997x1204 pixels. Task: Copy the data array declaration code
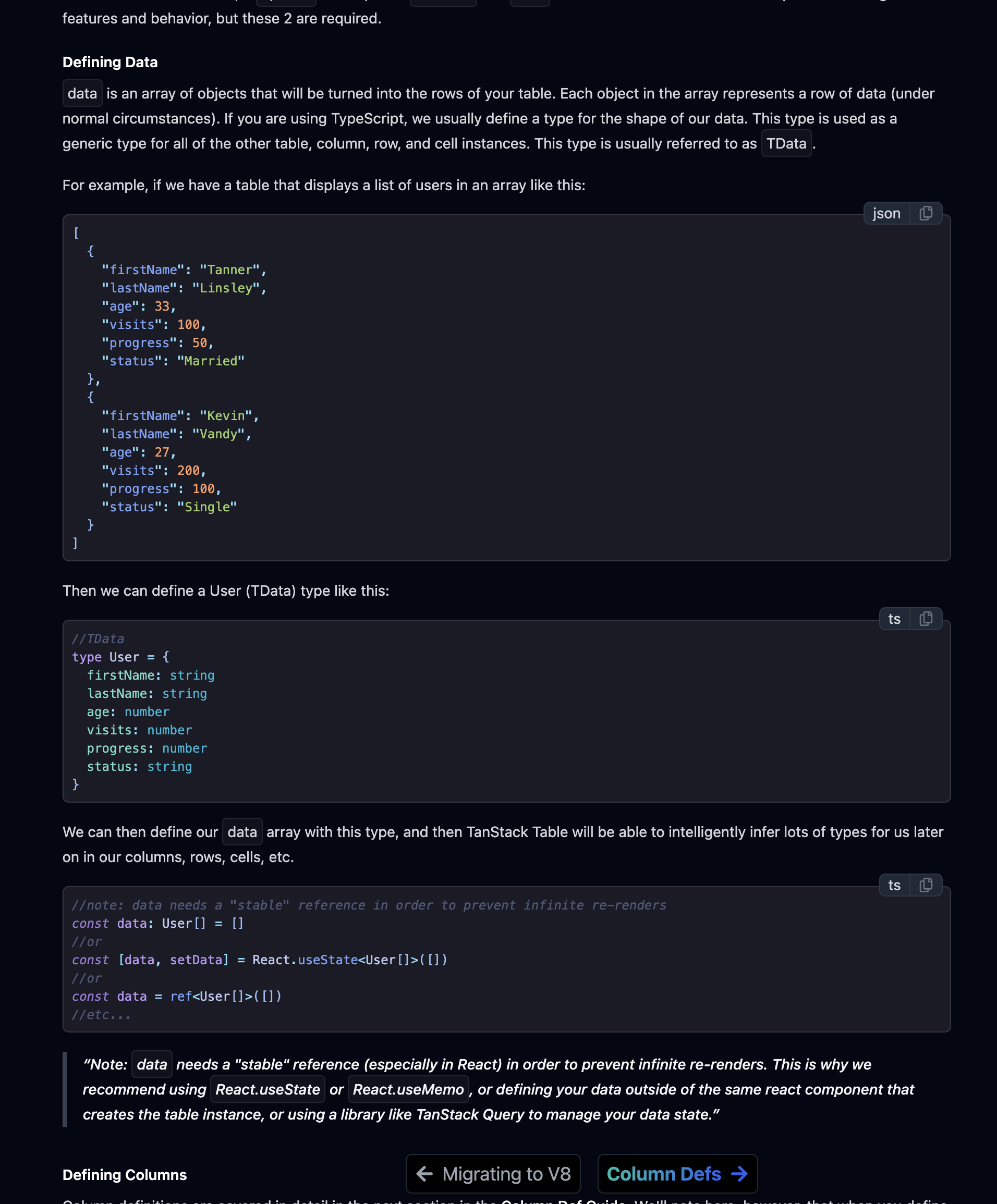pos(925,885)
